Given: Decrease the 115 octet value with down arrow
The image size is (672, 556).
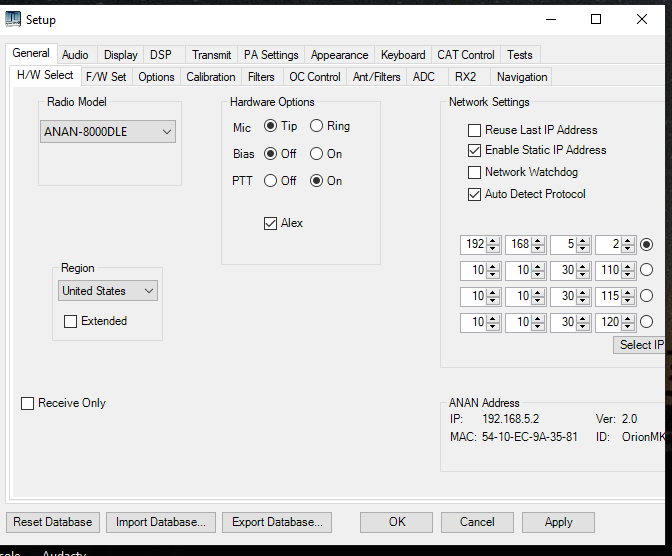Looking at the screenshot, I should click(x=628, y=300).
